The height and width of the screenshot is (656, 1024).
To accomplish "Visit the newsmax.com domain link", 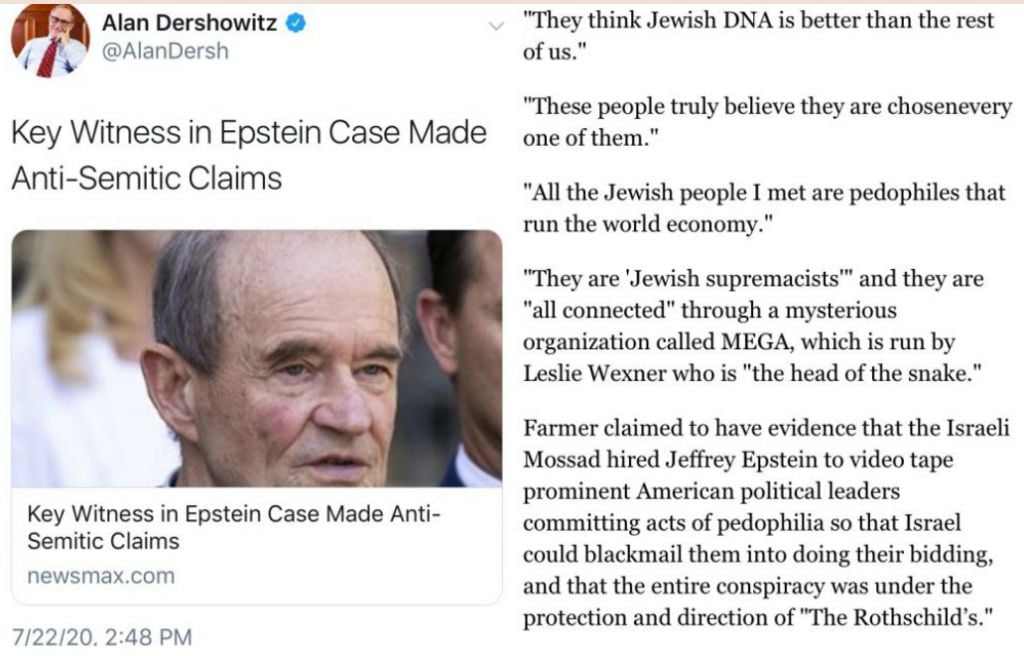I will tap(101, 576).
